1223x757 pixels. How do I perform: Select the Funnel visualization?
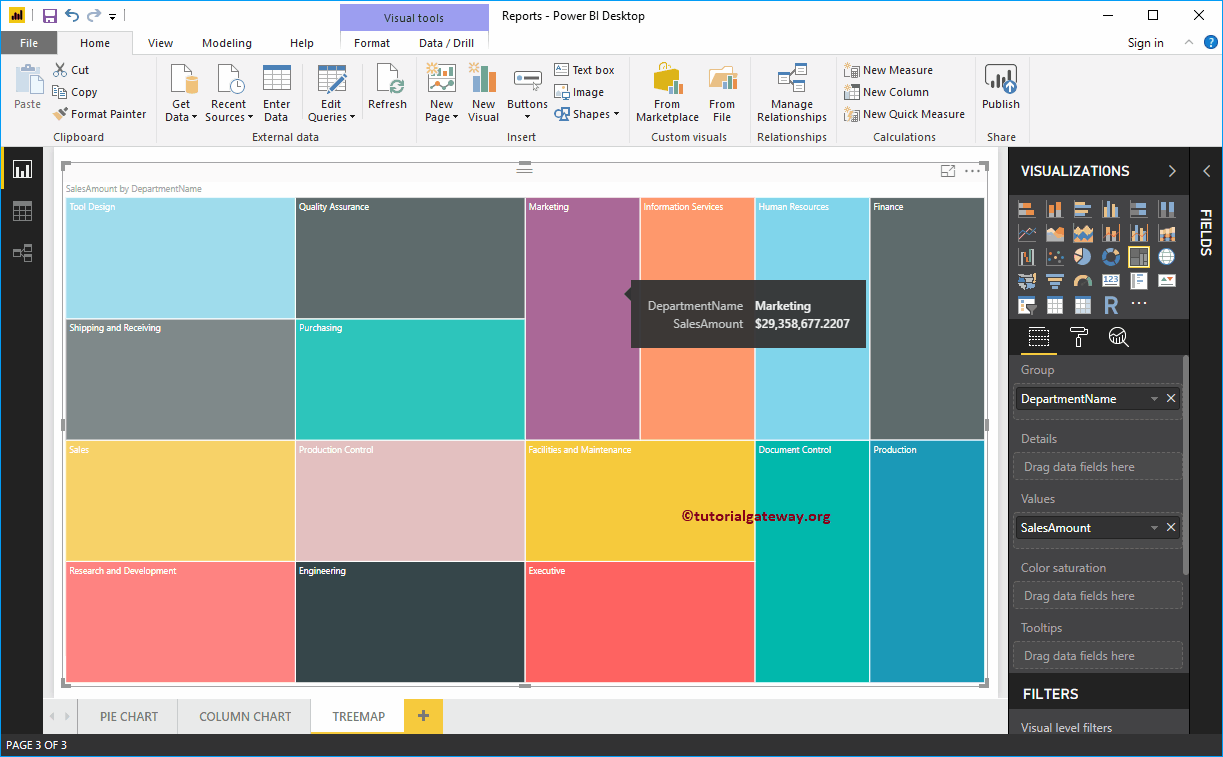pos(1055,281)
